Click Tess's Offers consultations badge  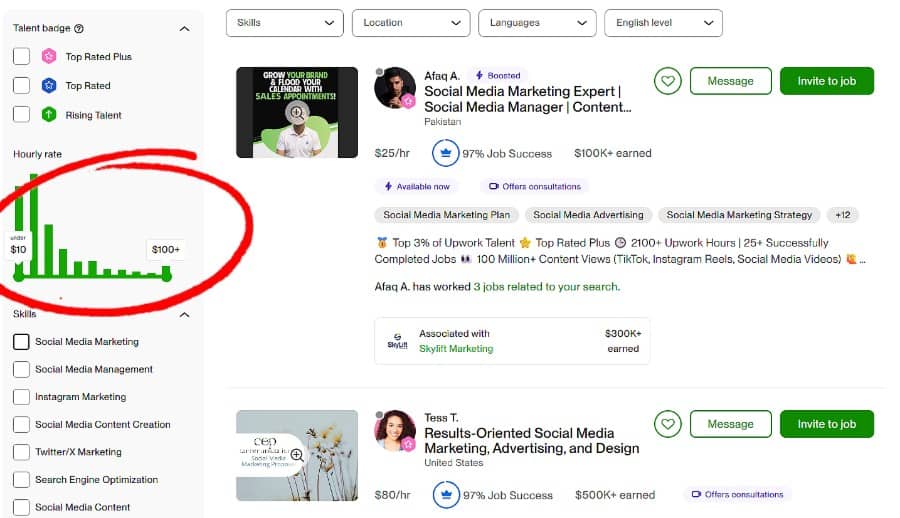738,494
